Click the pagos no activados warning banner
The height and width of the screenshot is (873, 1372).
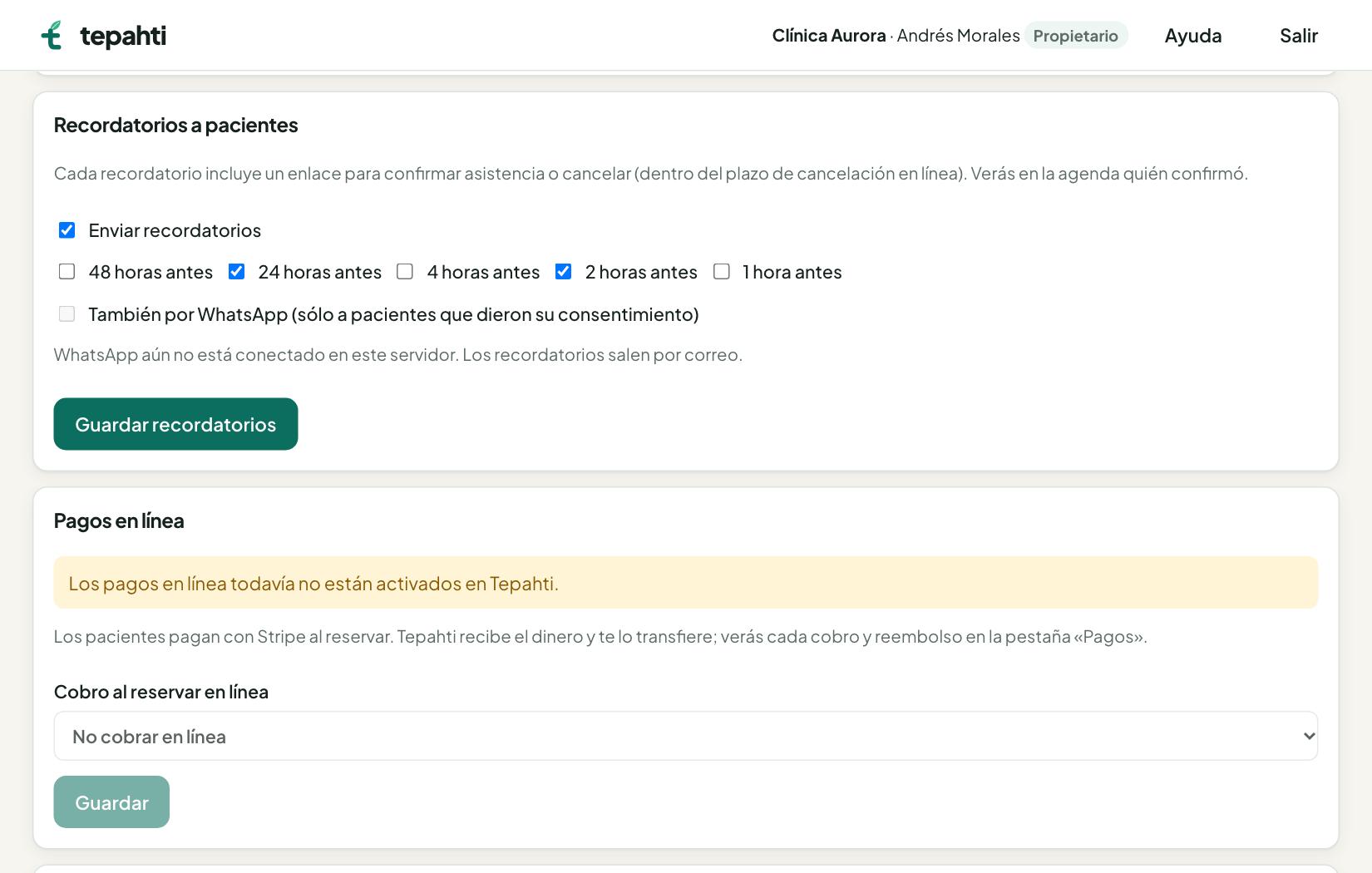tap(685, 583)
